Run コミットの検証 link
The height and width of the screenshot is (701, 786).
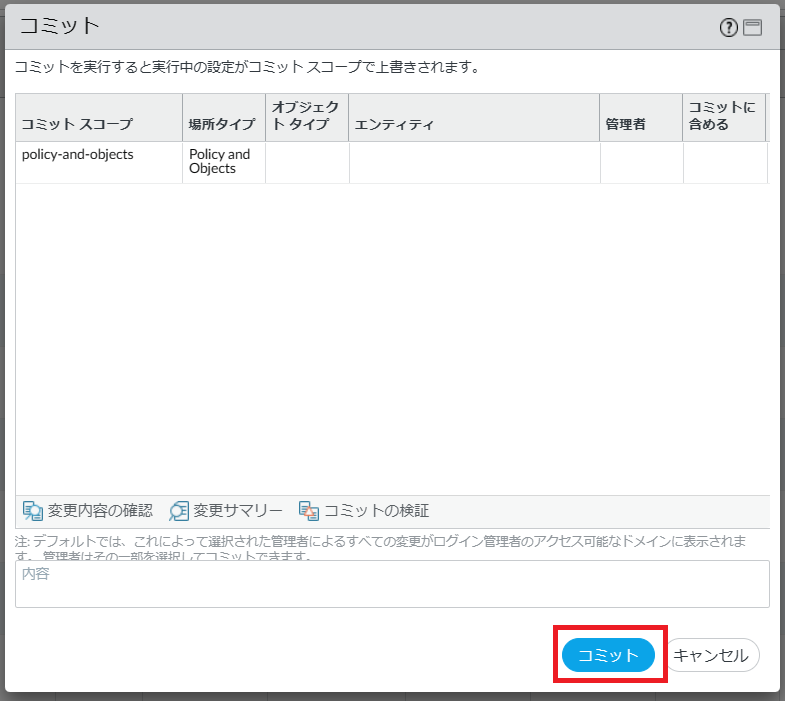pos(376,511)
